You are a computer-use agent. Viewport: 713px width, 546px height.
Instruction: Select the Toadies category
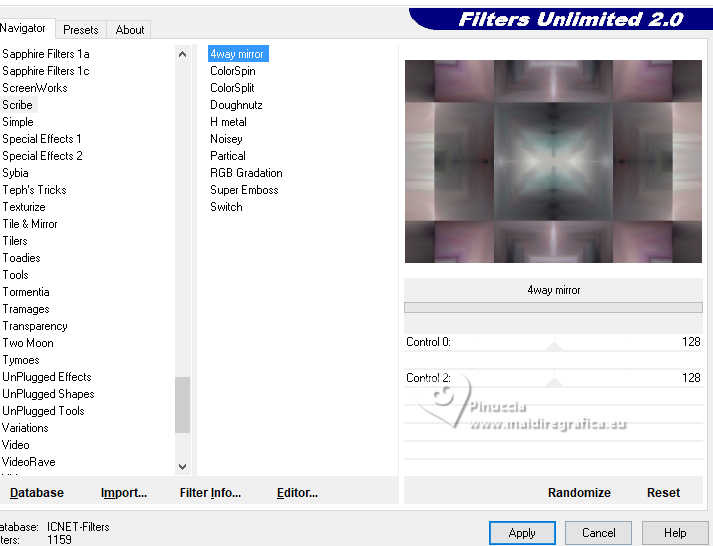coord(21,258)
